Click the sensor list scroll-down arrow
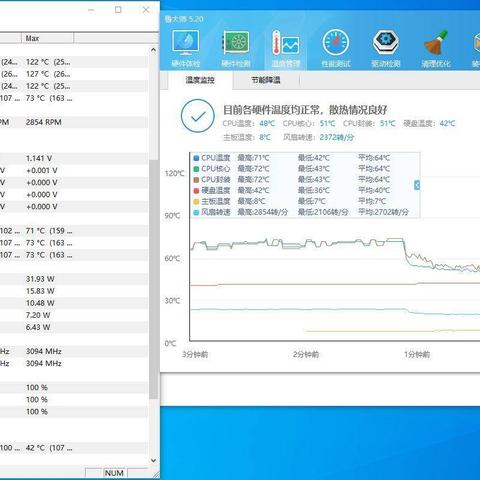This screenshot has height=480, width=480. coord(153,460)
